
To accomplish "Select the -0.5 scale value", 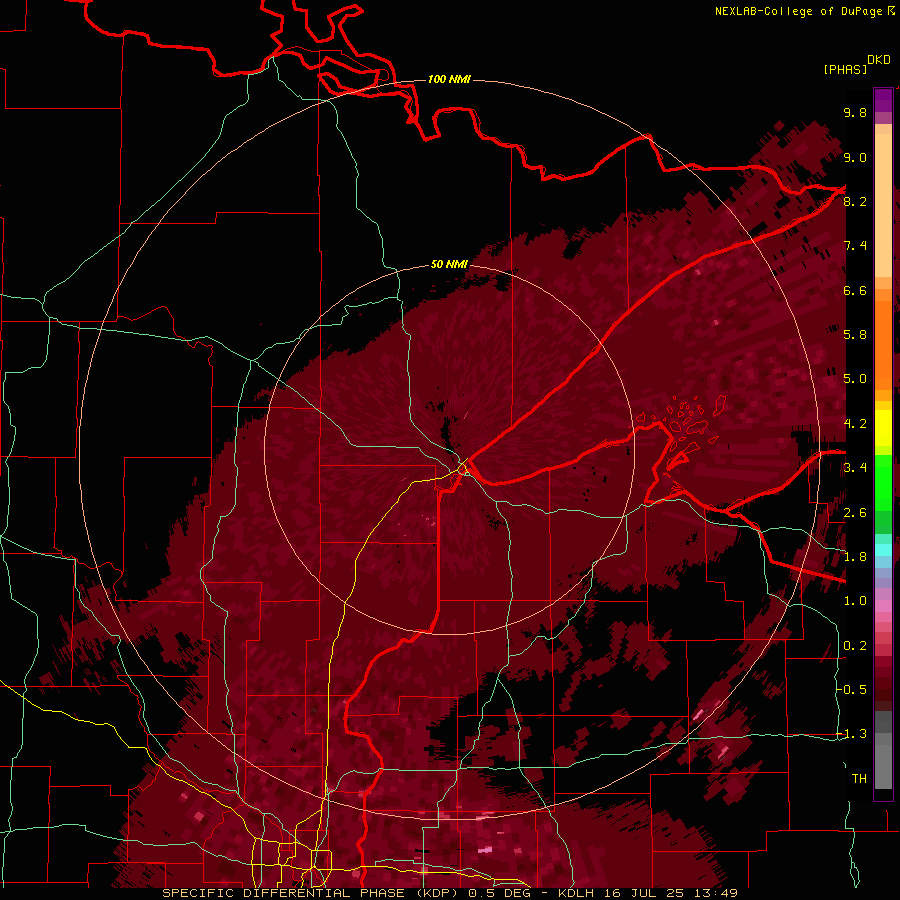I will tap(852, 690).
